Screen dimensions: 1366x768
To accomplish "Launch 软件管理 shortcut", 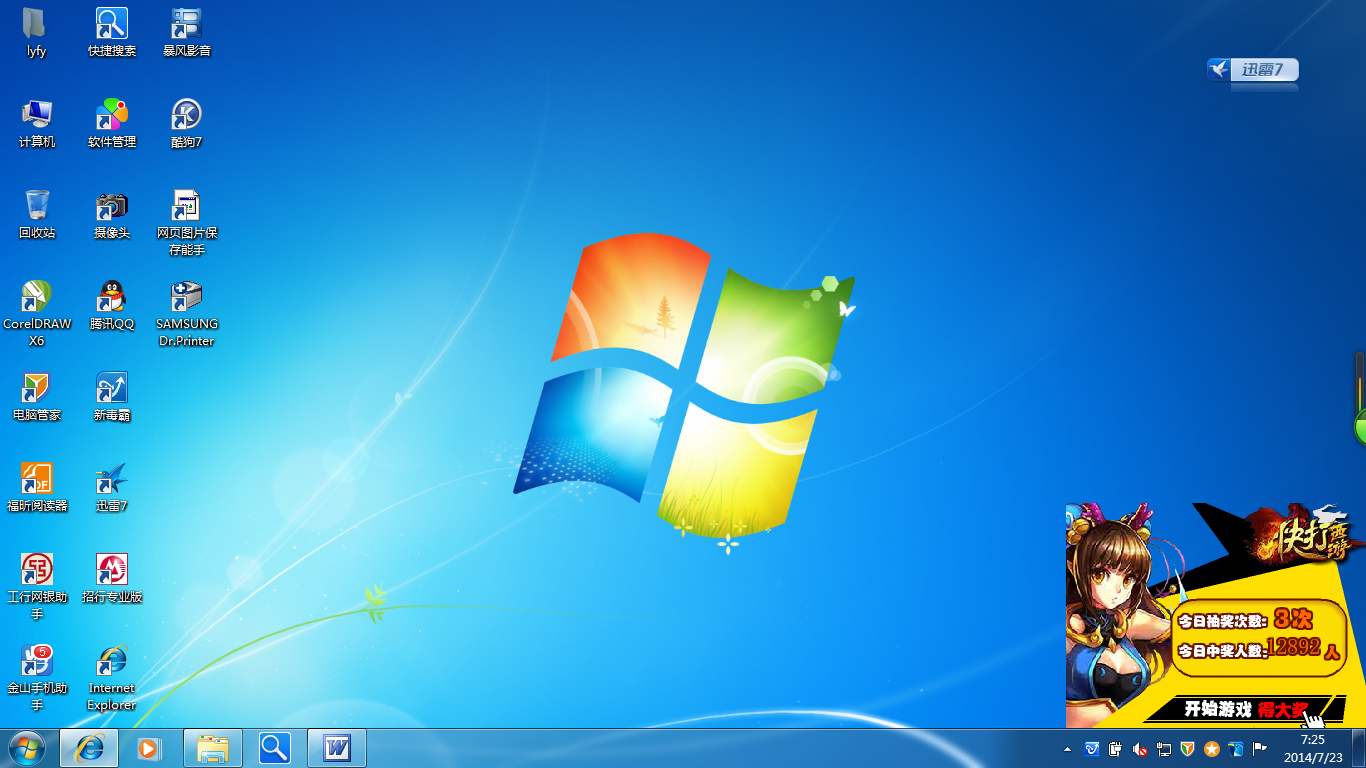I will (111, 123).
